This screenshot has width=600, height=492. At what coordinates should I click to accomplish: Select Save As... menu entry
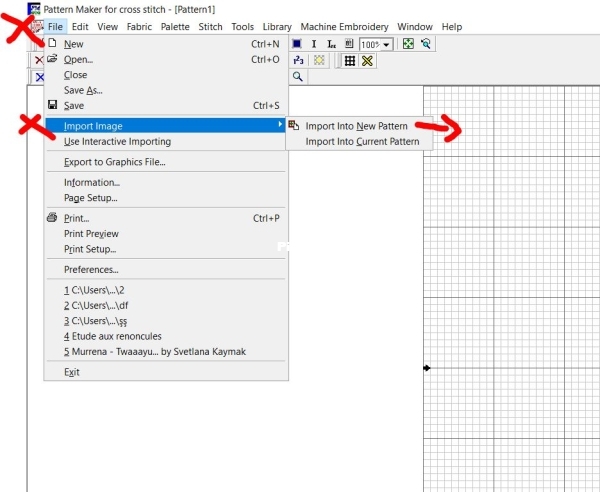pos(166,90)
